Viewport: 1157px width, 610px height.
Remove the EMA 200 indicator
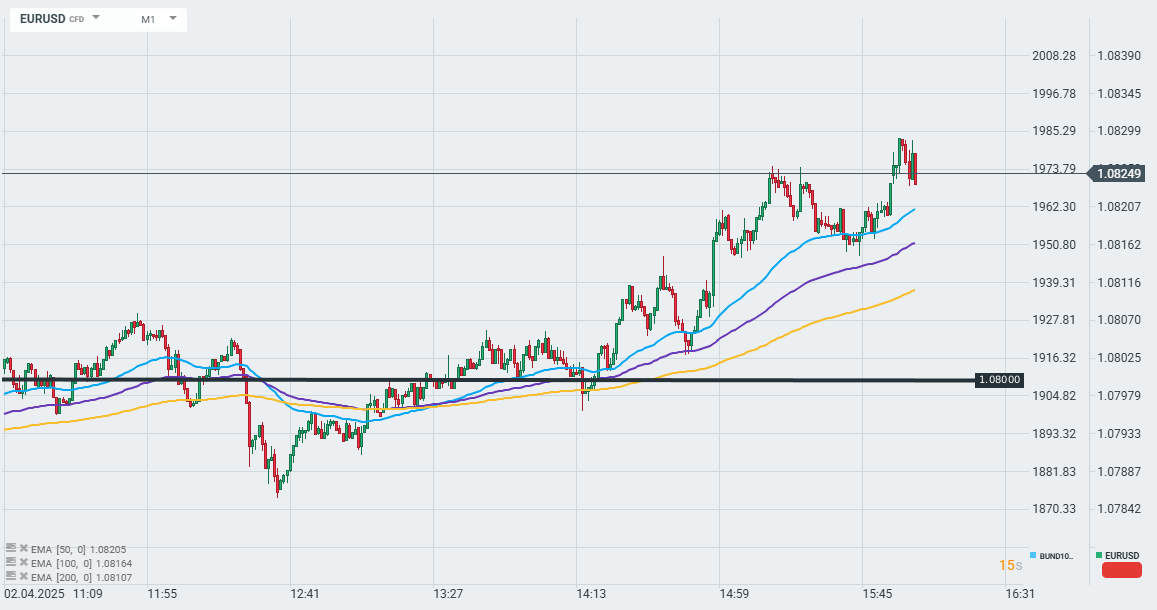point(23,577)
